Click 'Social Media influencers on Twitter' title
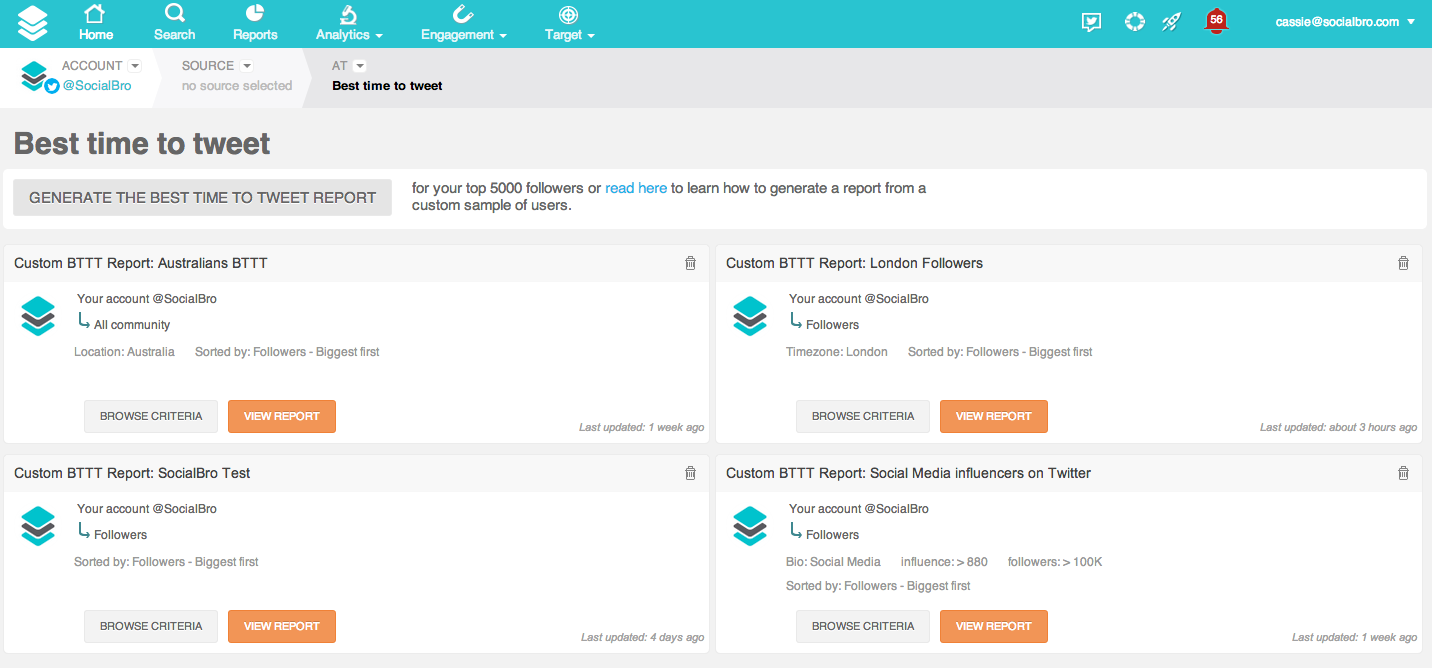This screenshot has width=1432, height=668. pos(981,473)
